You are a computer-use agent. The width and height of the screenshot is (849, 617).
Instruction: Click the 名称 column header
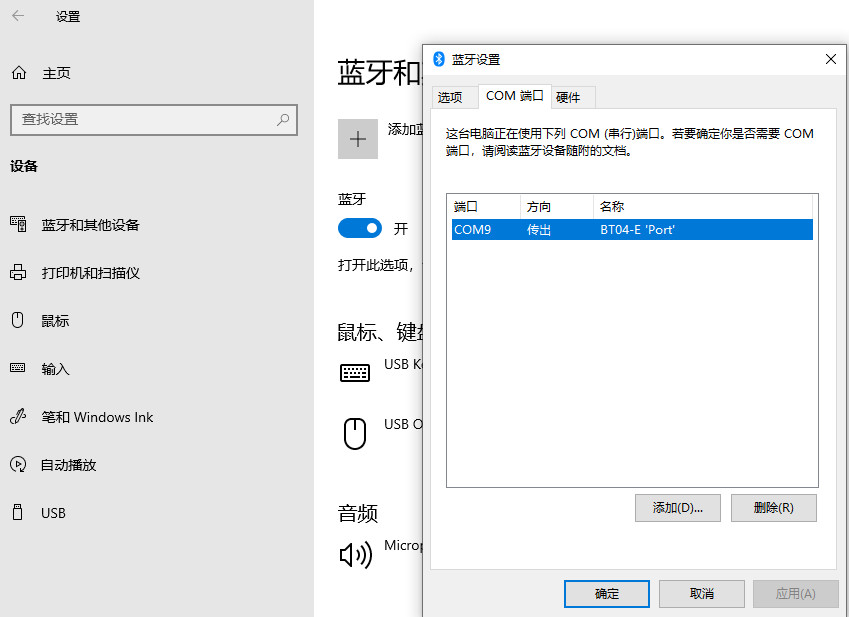pyautogui.click(x=703, y=206)
